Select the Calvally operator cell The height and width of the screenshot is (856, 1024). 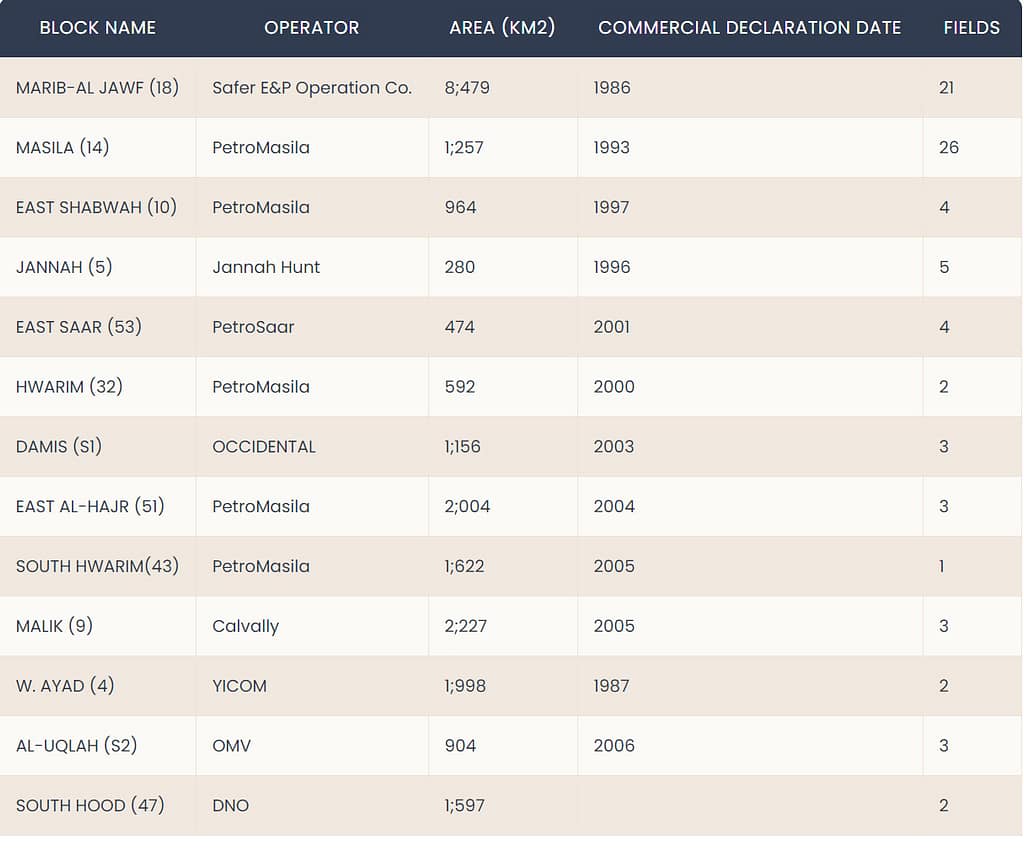[x=245, y=627]
